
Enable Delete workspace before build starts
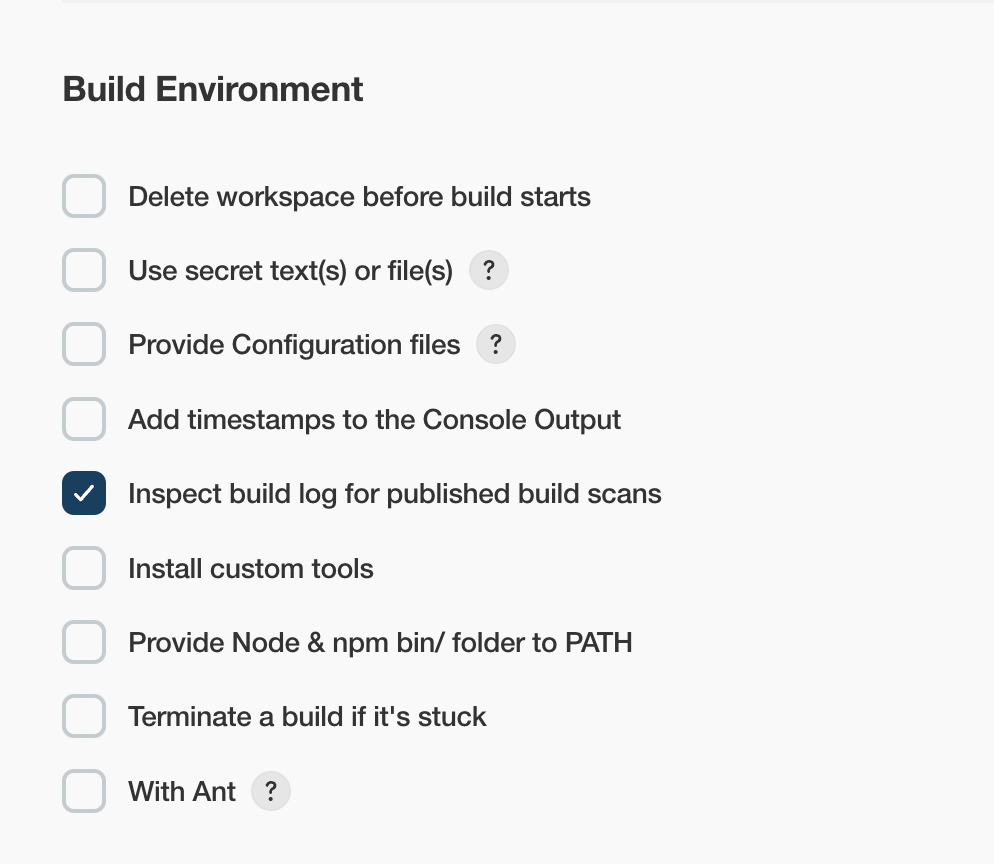click(84, 196)
